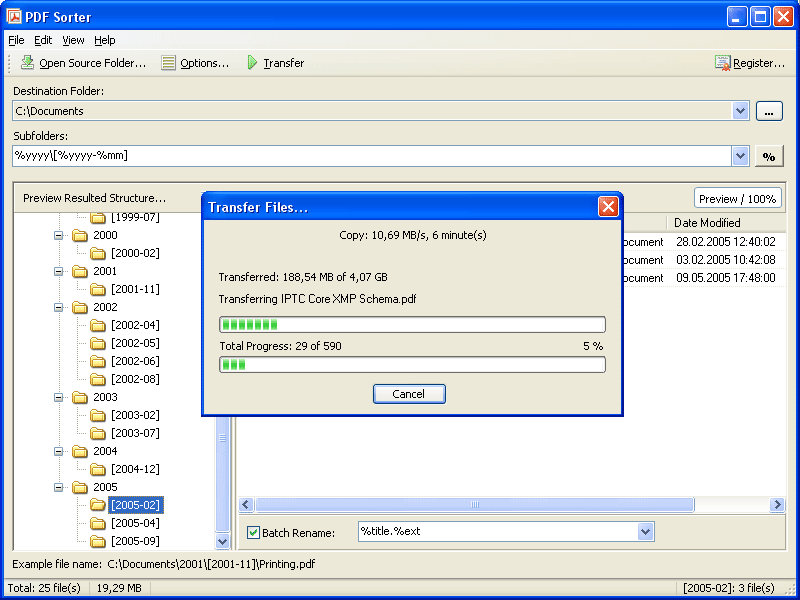Click the Register icon in toolbar
Viewport: 800px width, 600px height.
point(723,63)
